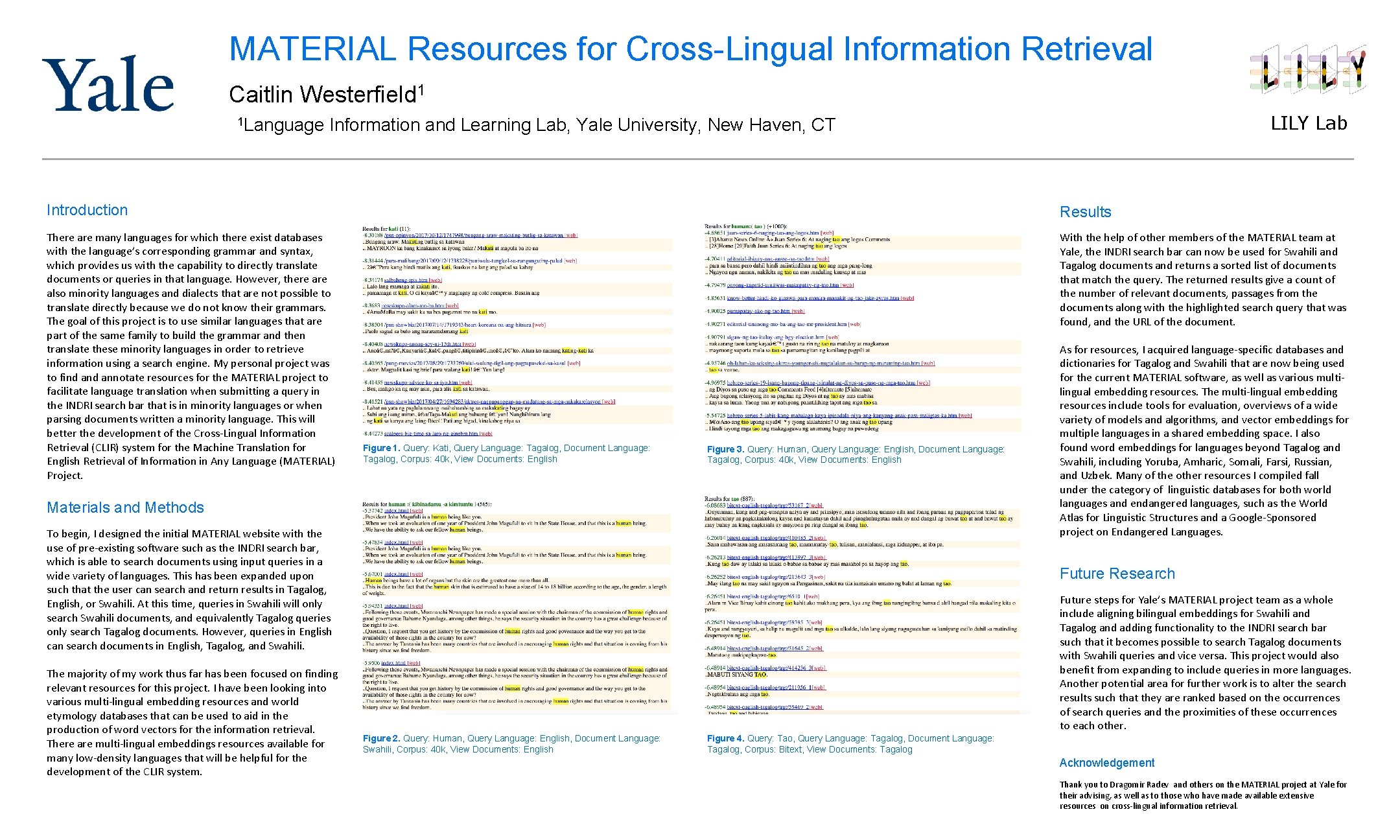This screenshot has height=840, width=1400.
Task: Click the Materials and Methods heading
Action: point(125,507)
